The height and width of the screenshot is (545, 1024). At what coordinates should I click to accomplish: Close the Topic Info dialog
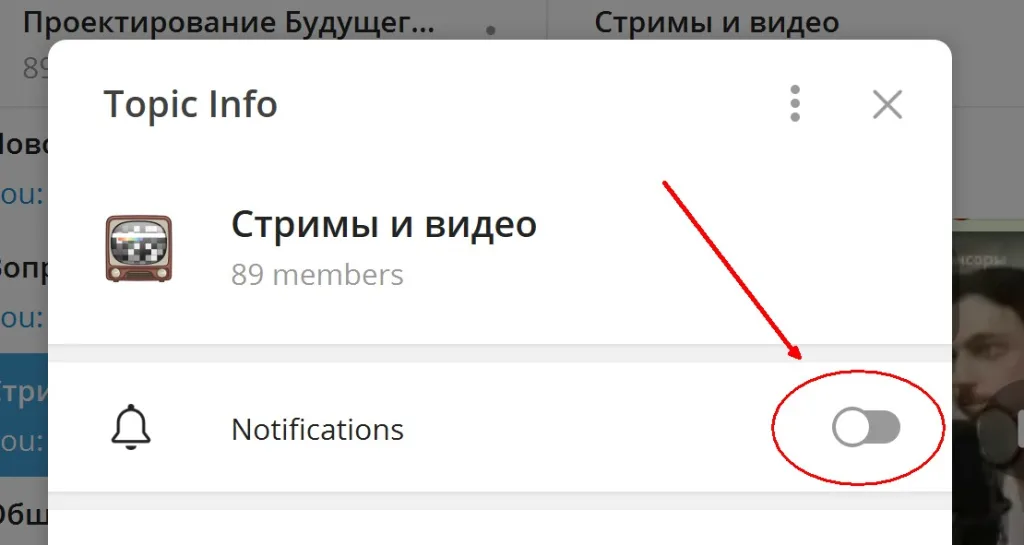(887, 104)
